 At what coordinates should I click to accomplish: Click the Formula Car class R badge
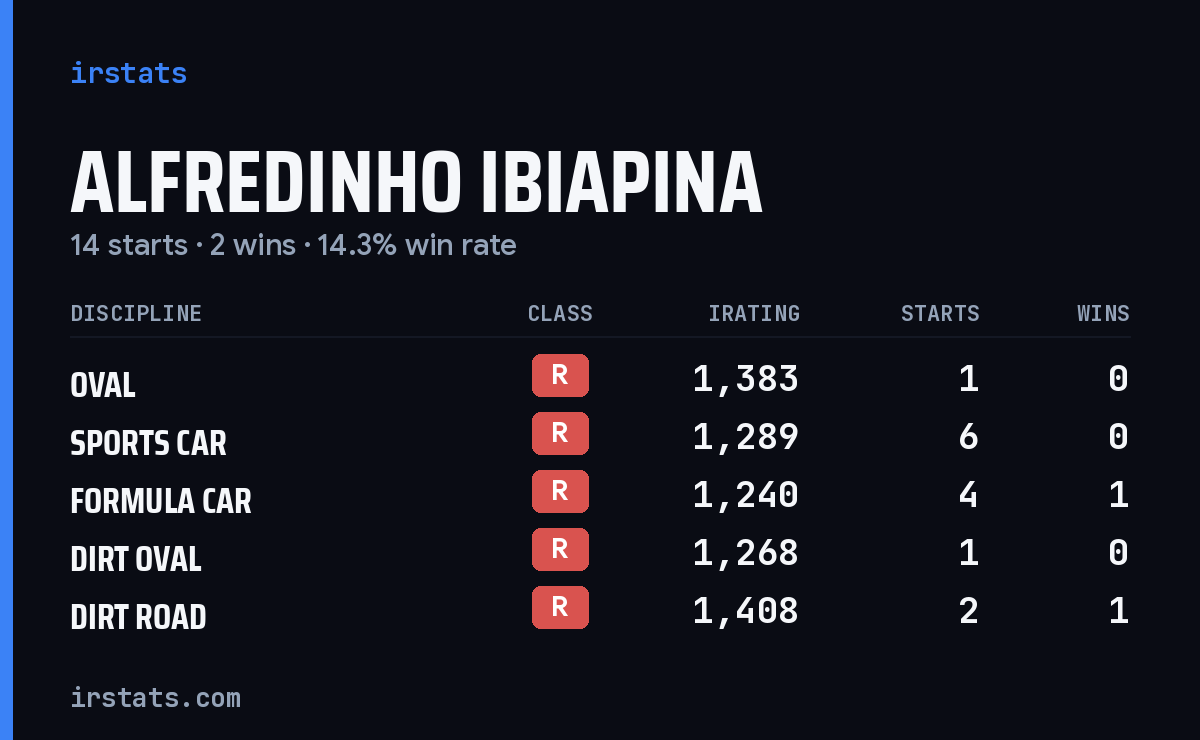pos(560,492)
